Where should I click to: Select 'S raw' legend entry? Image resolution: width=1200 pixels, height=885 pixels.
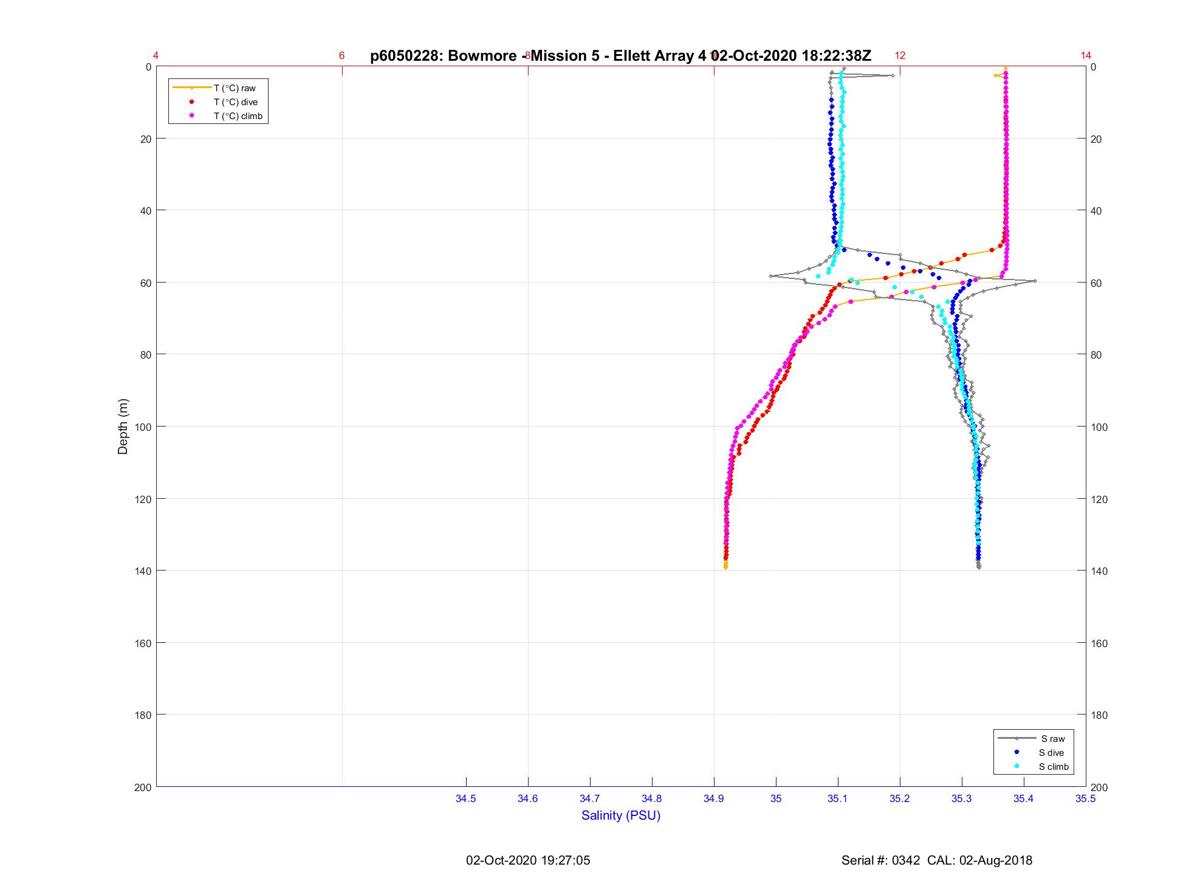pyautogui.click(x=1052, y=738)
